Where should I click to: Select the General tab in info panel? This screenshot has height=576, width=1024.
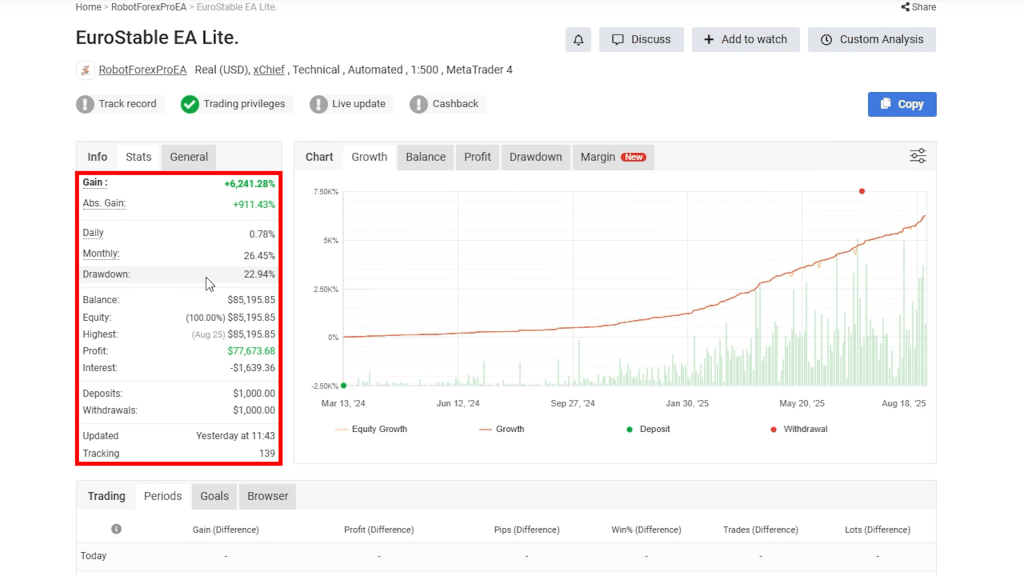[x=188, y=157]
